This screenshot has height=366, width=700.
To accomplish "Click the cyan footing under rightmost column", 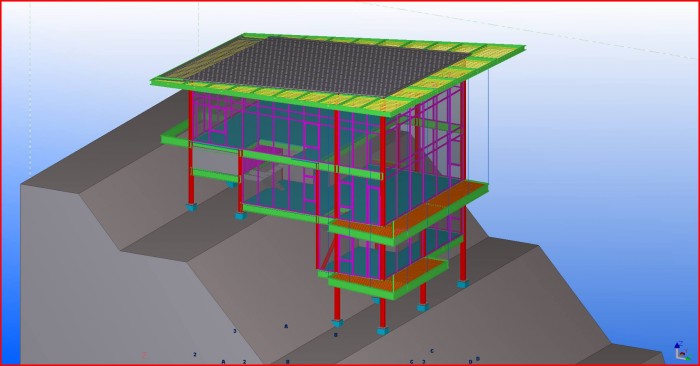I will coord(462,283).
